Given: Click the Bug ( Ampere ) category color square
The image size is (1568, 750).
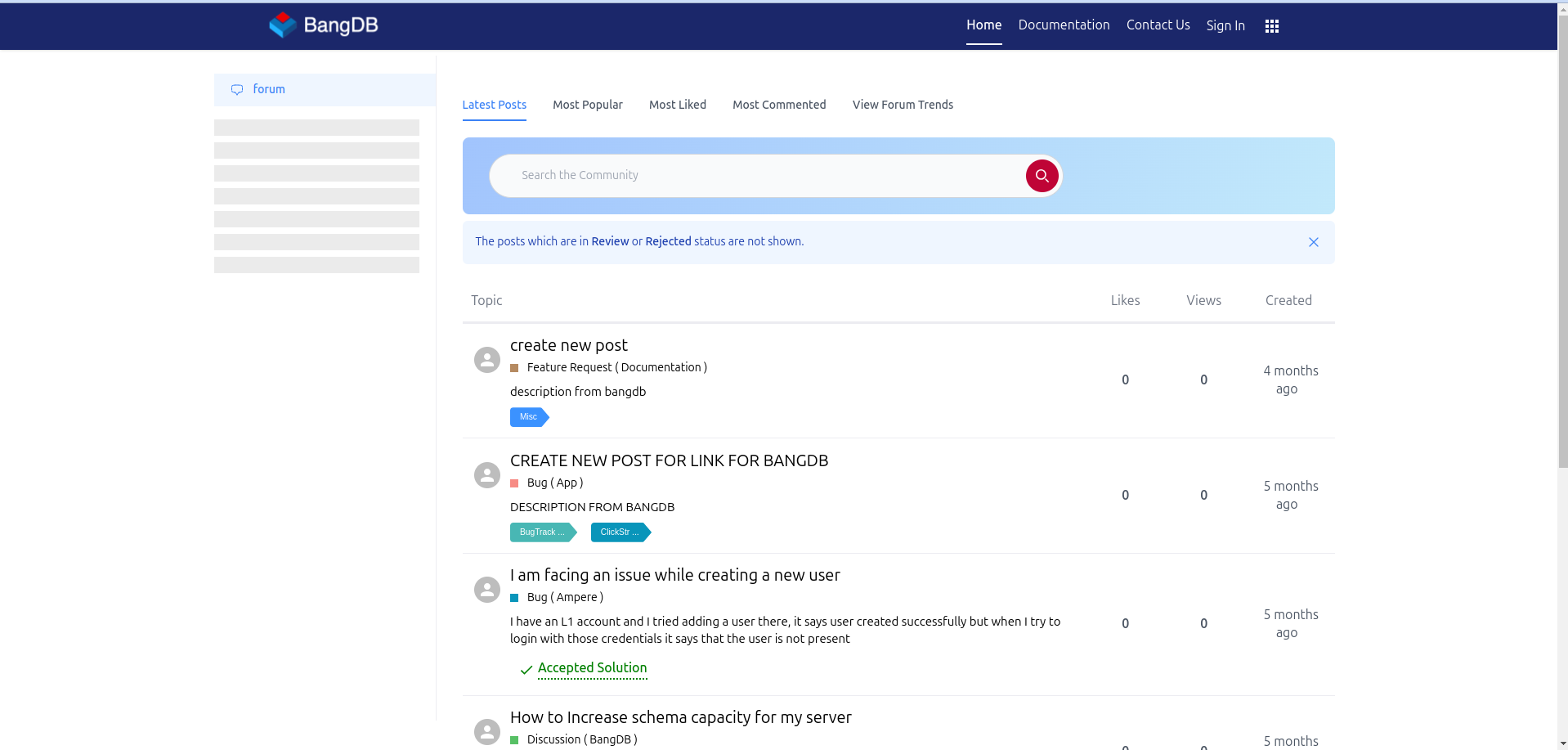Looking at the screenshot, I should (514, 598).
